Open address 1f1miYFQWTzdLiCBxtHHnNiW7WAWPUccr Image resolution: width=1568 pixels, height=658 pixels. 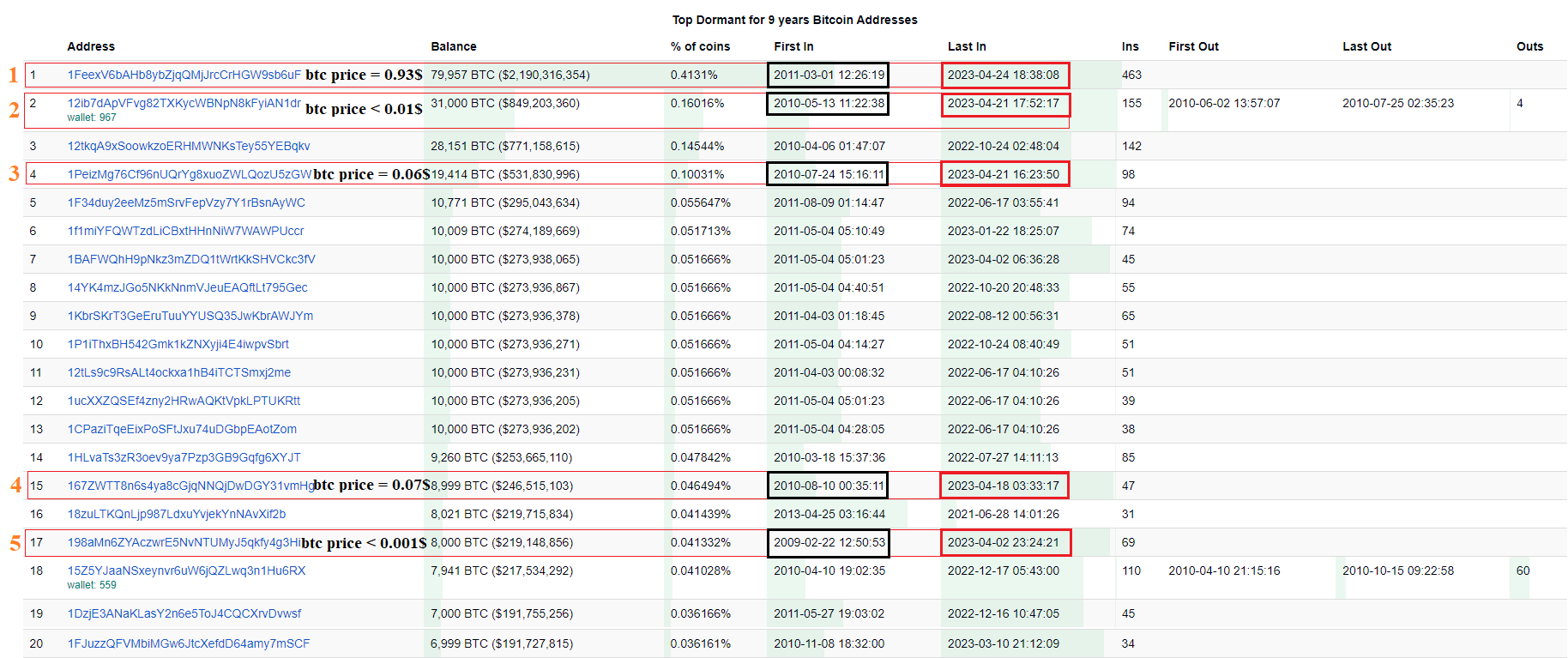point(186,231)
